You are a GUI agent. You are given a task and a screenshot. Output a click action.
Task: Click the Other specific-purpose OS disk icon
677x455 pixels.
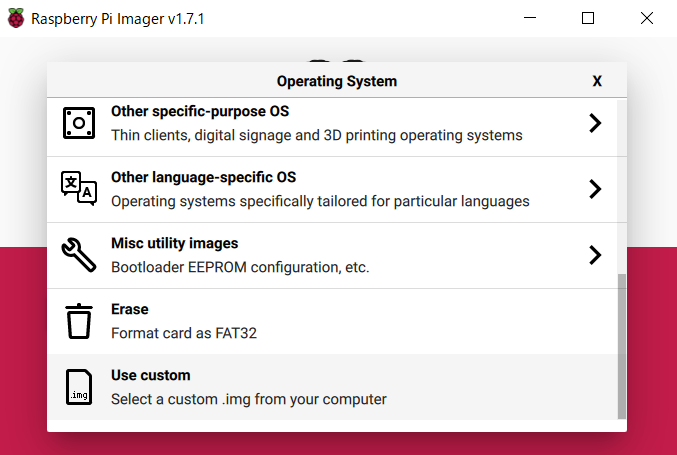(79, 123)
